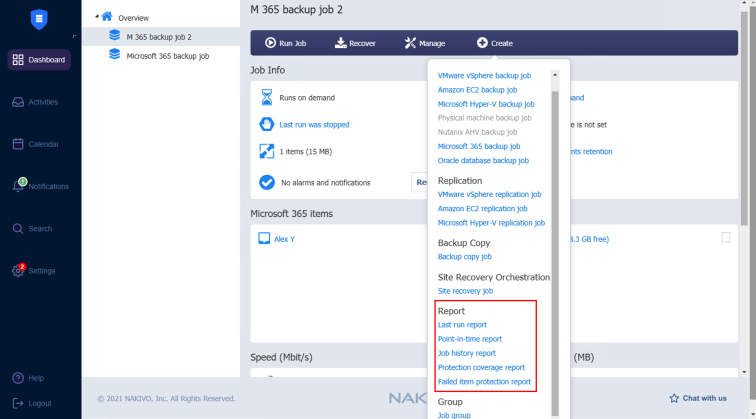Tick the checkbox in Microsoft 365 items row
756x419 pixels.
[726, 238]
